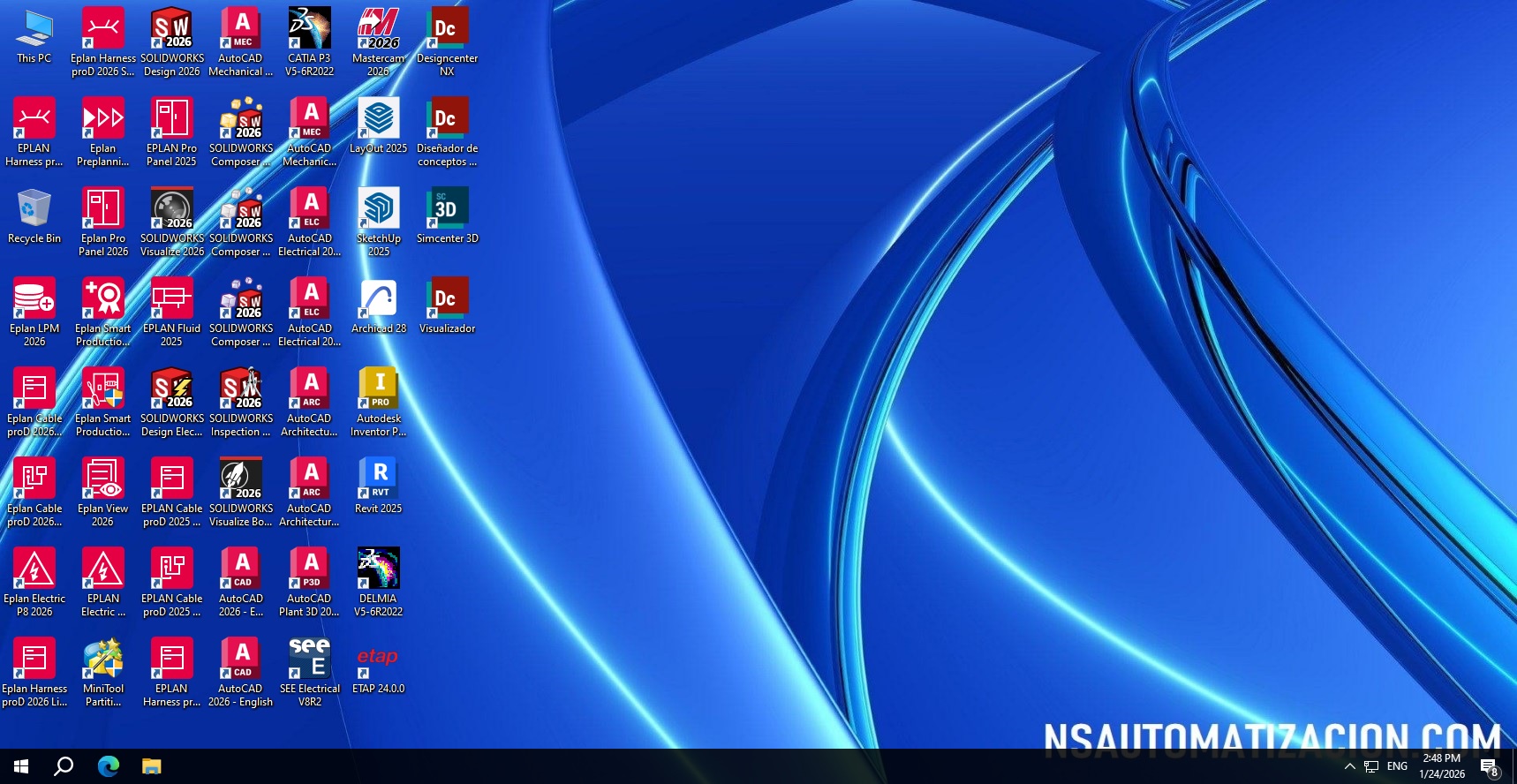
Task: Launch the Revit 2025 shortcut
Action: tap(379, 487)
